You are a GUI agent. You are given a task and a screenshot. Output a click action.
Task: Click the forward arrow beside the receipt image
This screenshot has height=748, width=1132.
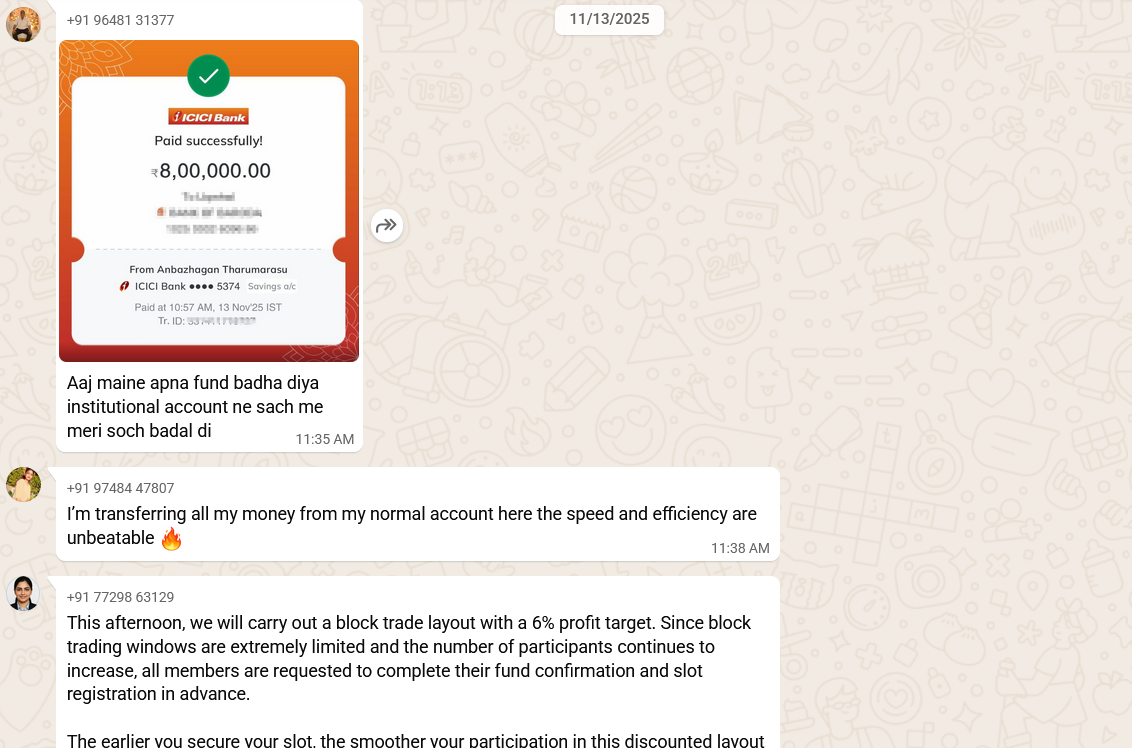click(387, 226)
